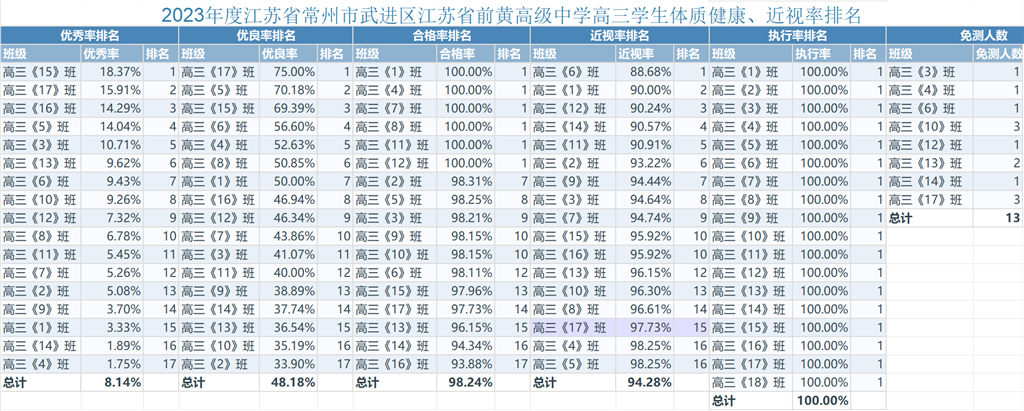Select the 70.18% cell
Image resolution: width=1024 pixels, height=411 pixels.
(x=288, y=91)
